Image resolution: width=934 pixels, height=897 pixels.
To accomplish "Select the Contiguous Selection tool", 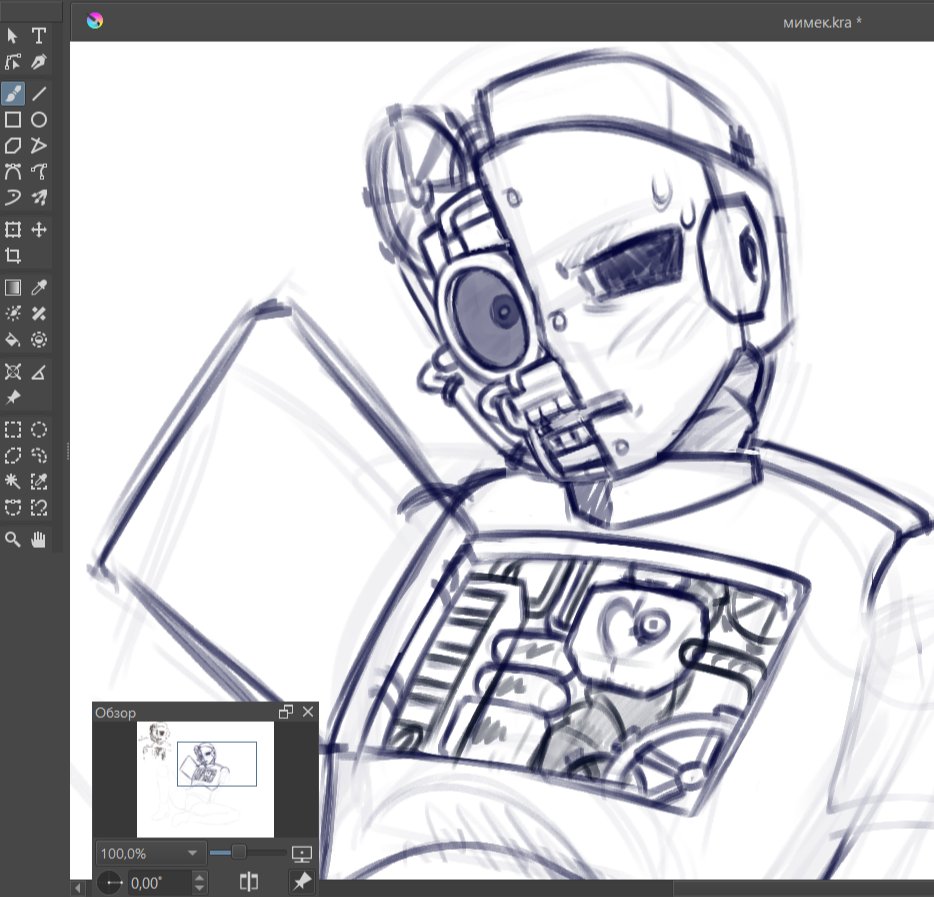I will coord(13,482).
